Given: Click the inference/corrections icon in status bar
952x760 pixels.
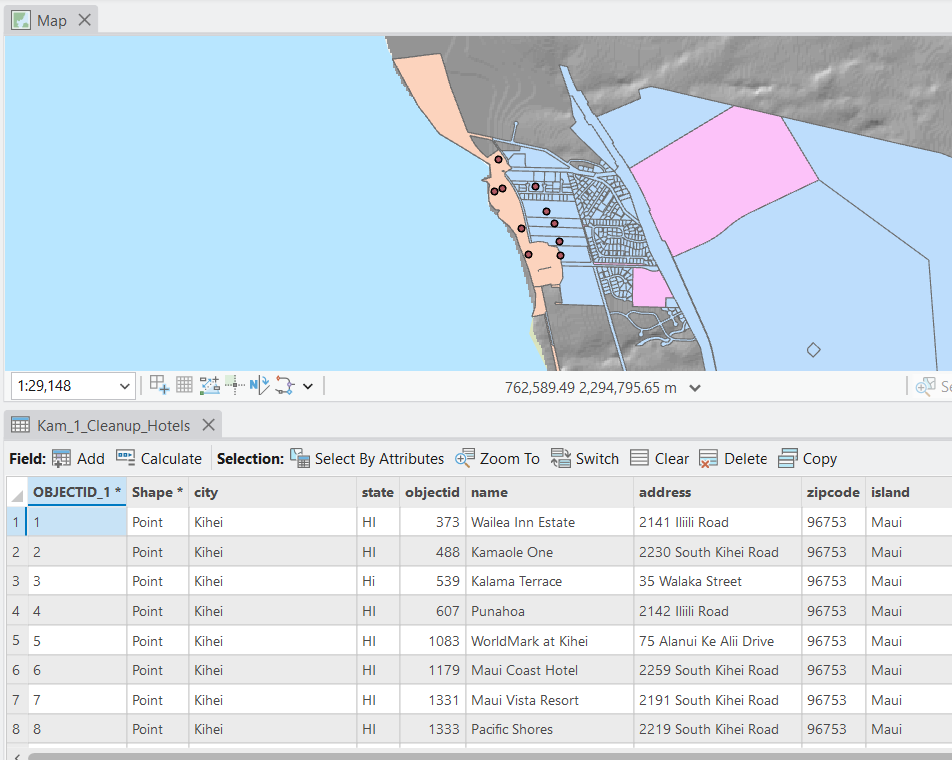Looking at the screenshot, I should [x=234, y=384].
